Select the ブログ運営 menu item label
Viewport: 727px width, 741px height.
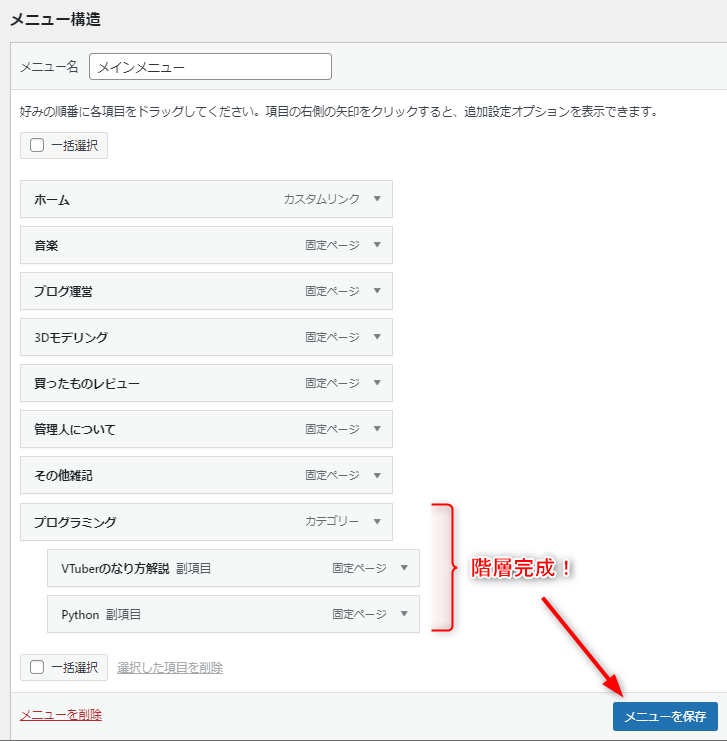click(63, 292)
